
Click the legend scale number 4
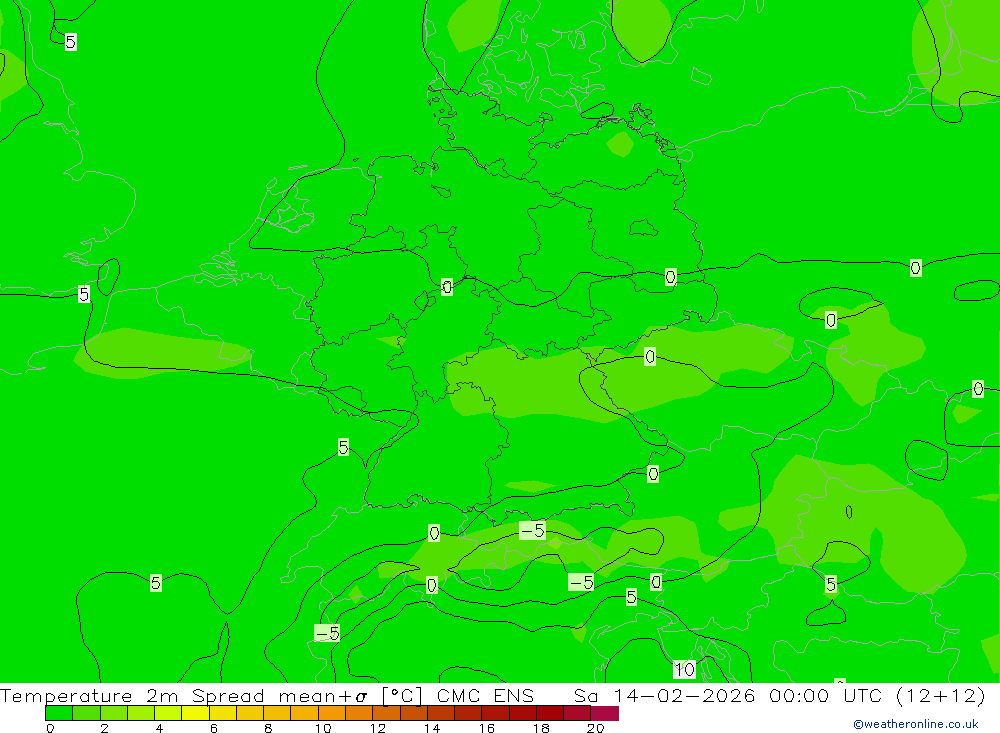(x=159, y=728)
